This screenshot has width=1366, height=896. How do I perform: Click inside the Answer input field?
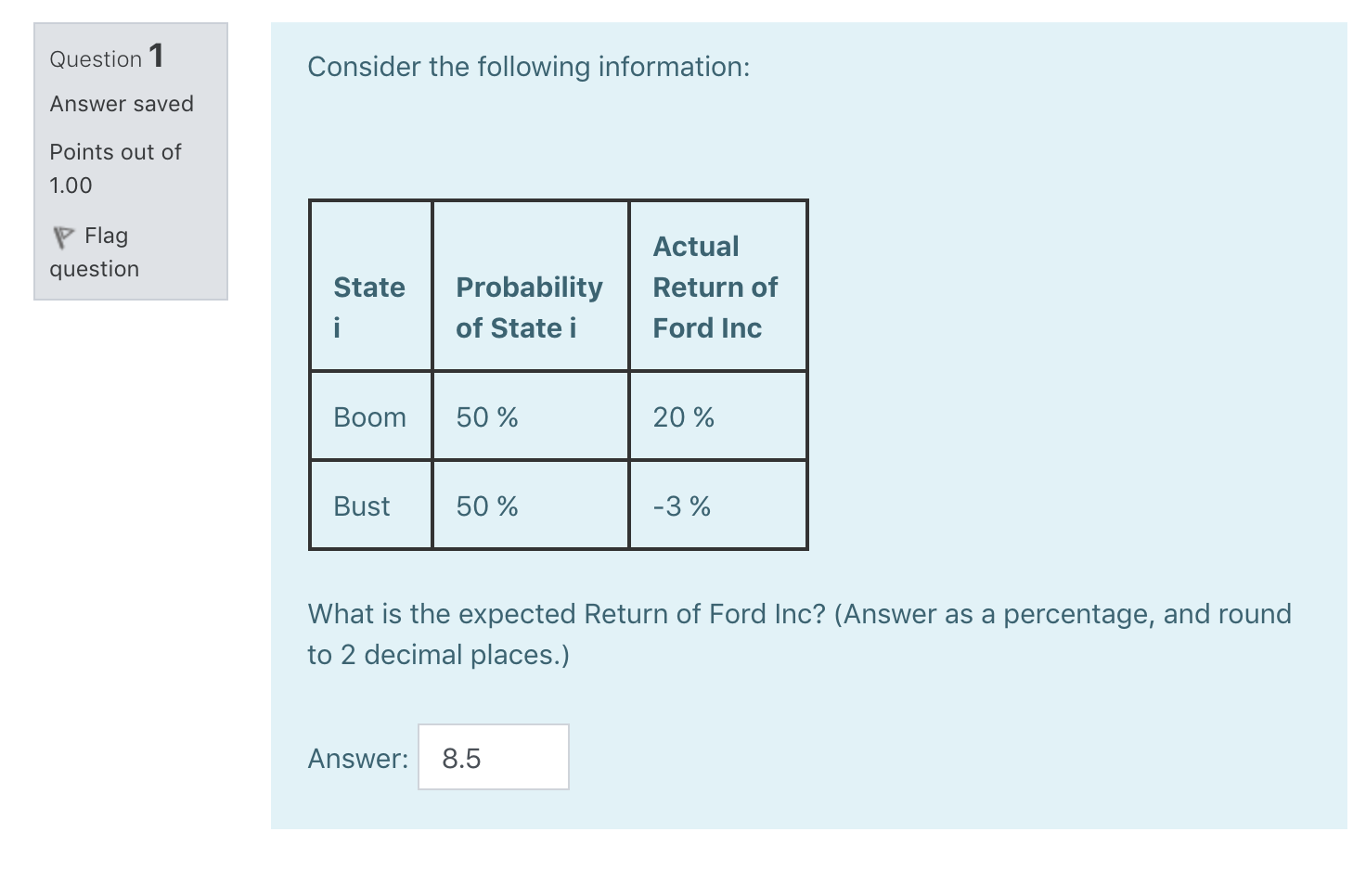[493, 757]
